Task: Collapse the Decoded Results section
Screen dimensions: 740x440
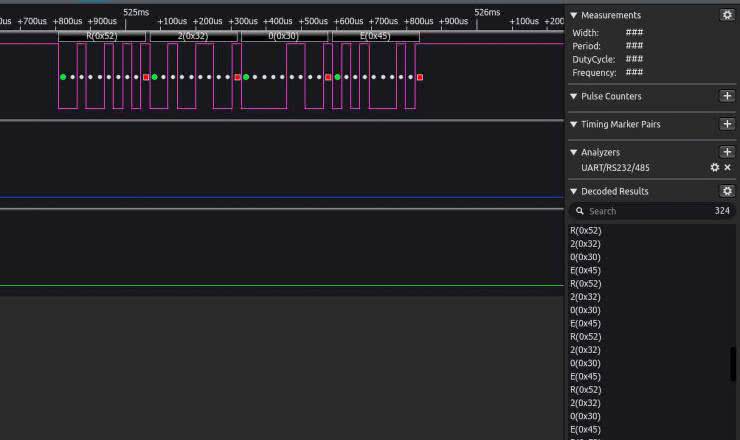Action: pyautogui.click(x=573, y=191)
